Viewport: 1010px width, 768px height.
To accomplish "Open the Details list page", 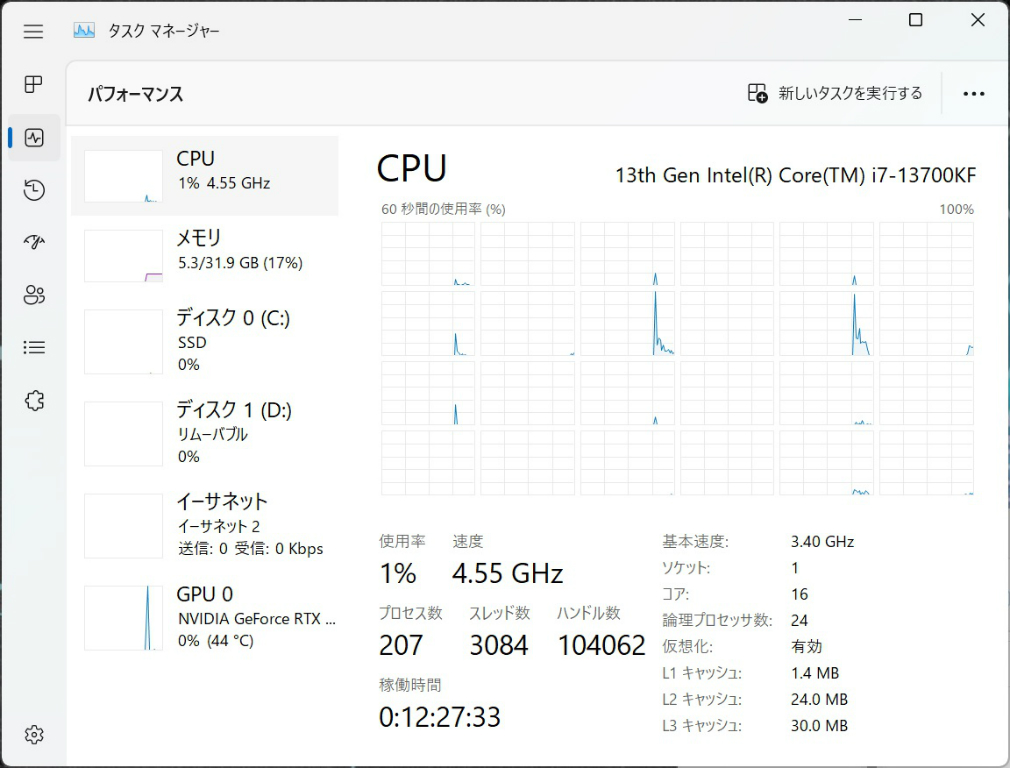I will point(34,347).
